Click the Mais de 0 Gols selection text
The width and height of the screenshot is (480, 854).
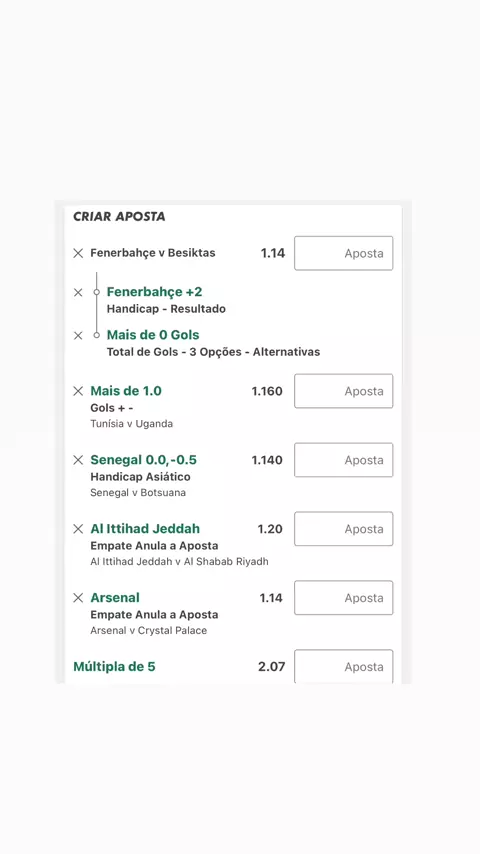point(153,335)
